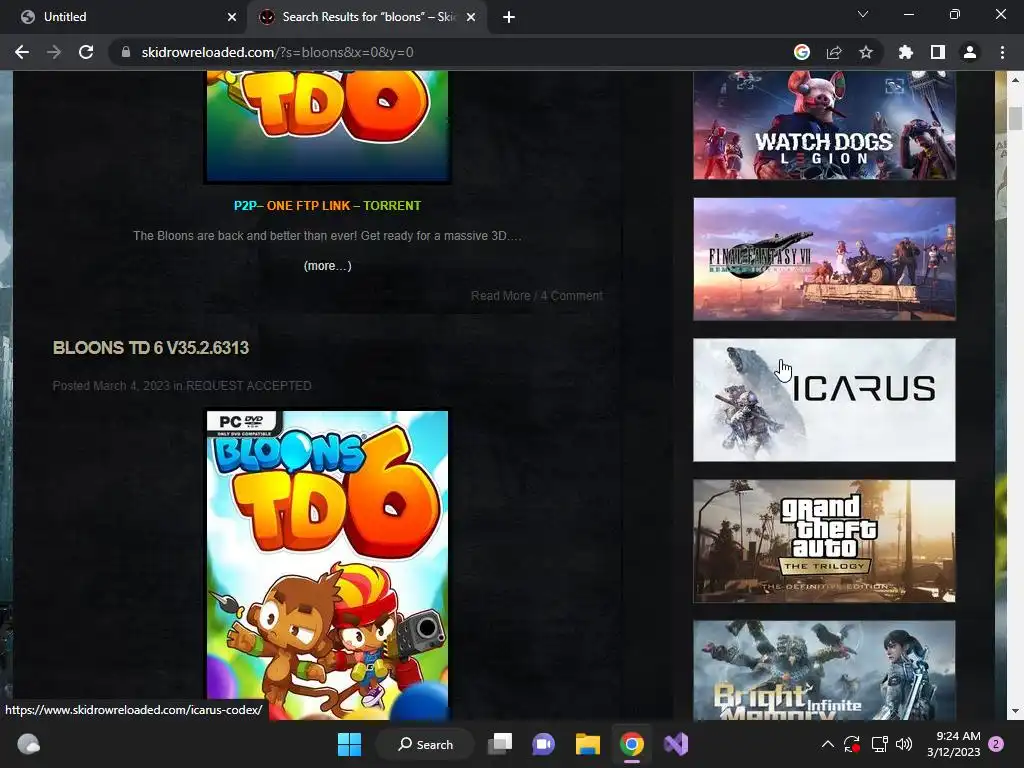Image resolution: width=1024 pixels, height=768 pixels.
Task: Open the 4 Comment link
Action: [x=571, y=296]
